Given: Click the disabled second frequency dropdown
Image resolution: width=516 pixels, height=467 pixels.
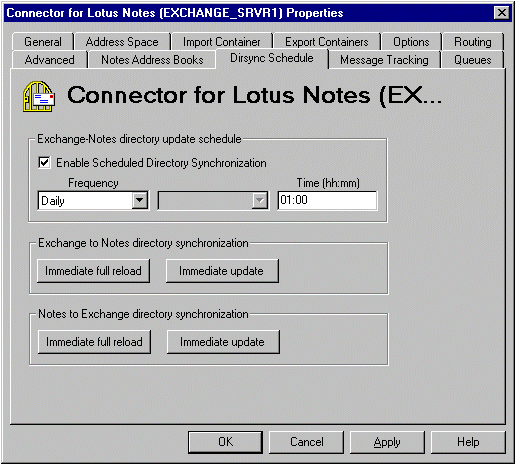Looking at the screenshot, I should click(213, 200).
